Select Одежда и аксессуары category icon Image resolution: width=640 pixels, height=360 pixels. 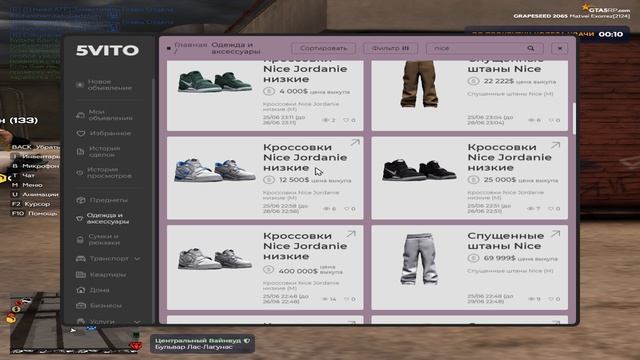(x=80, y=219)
